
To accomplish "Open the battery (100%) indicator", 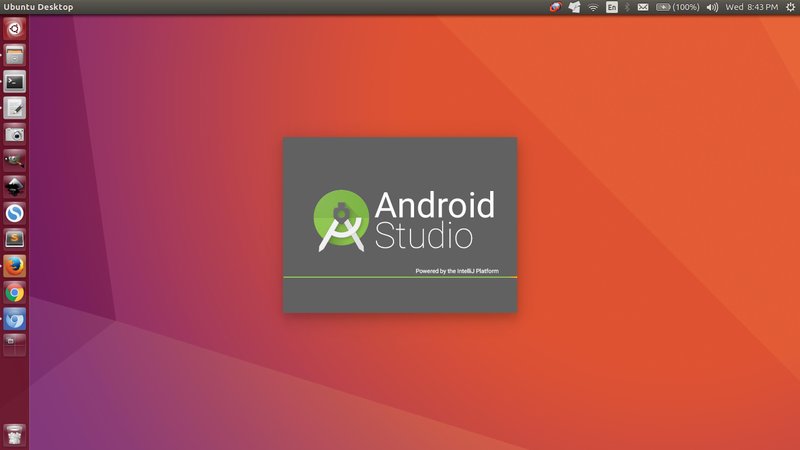I will click(x=678, y=7).
